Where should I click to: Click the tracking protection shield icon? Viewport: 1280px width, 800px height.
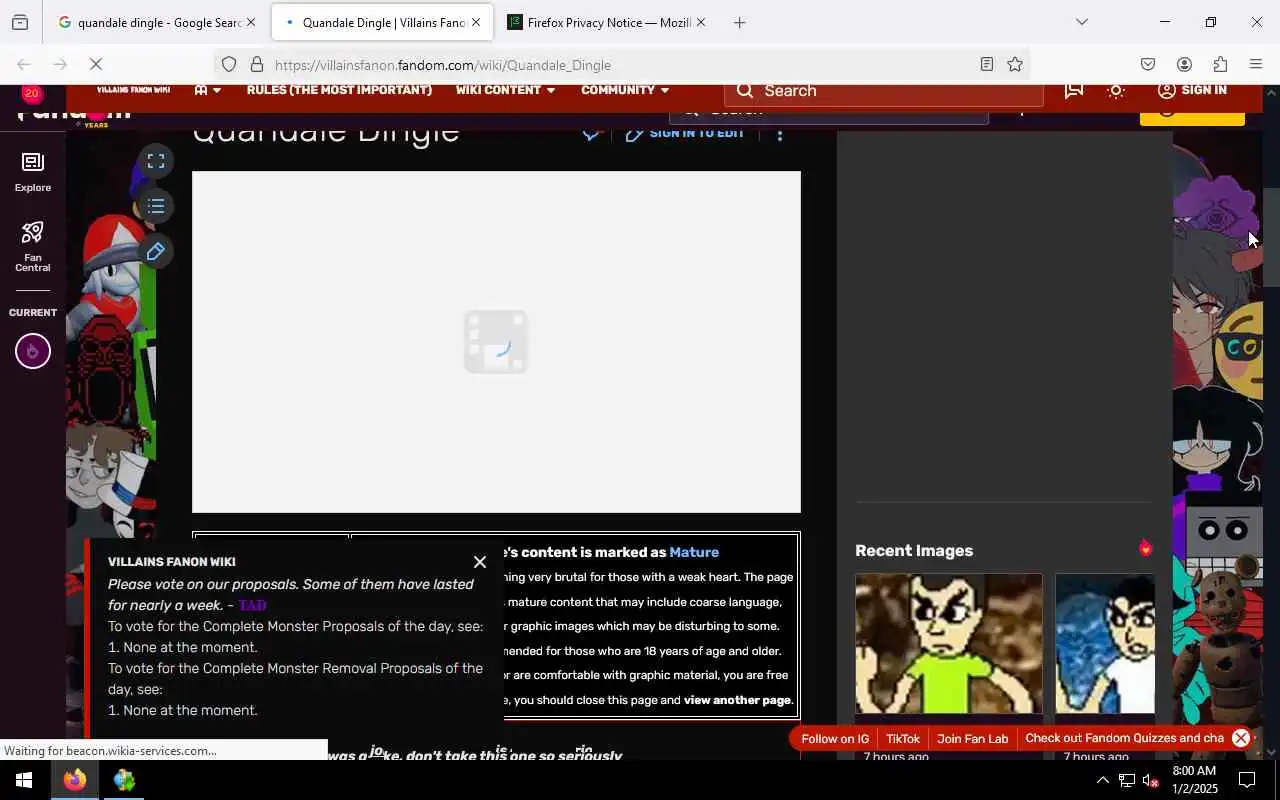click(229, 65)
